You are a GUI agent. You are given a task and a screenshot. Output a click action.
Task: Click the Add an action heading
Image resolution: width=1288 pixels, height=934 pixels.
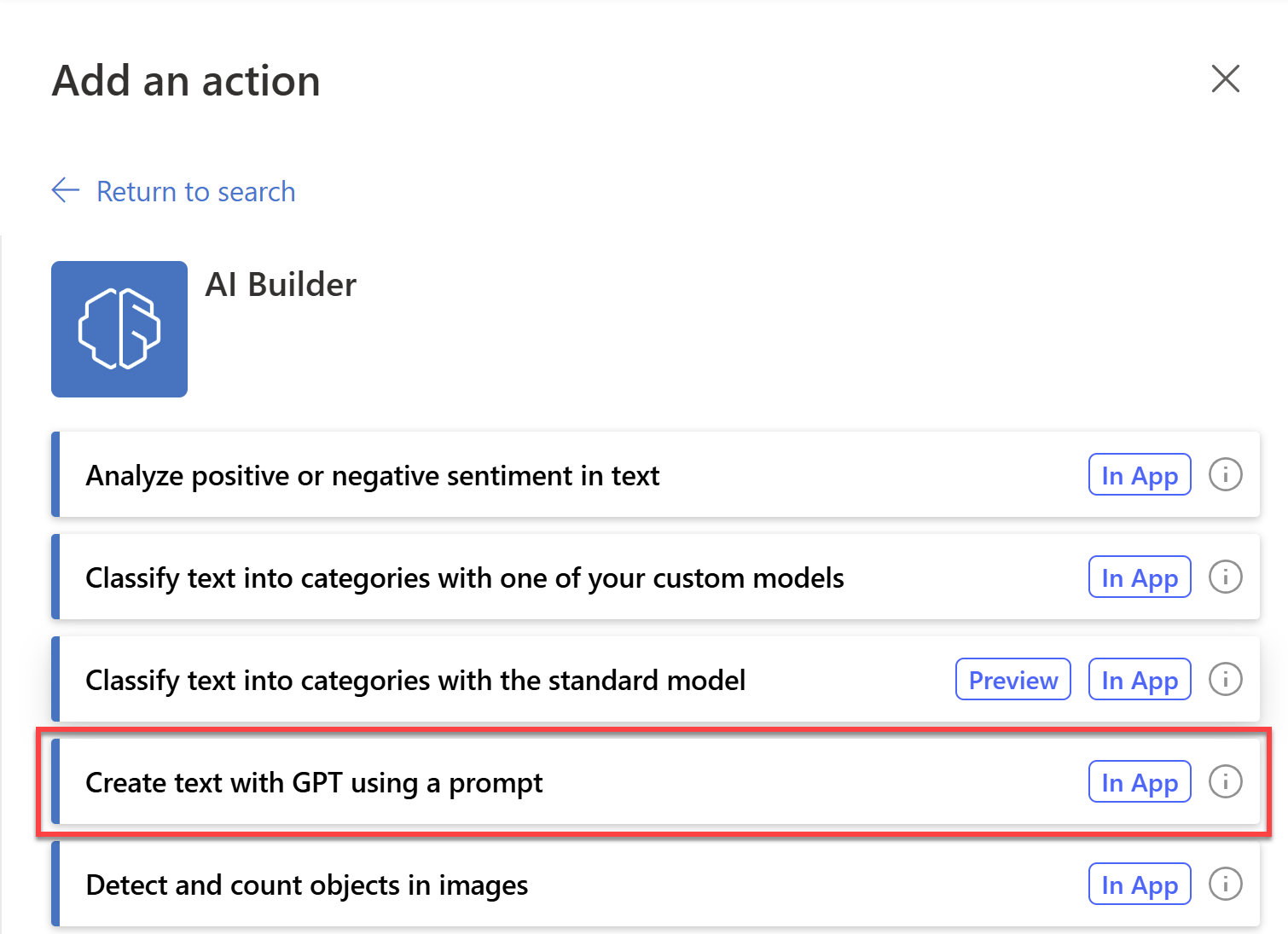point(186,80)
